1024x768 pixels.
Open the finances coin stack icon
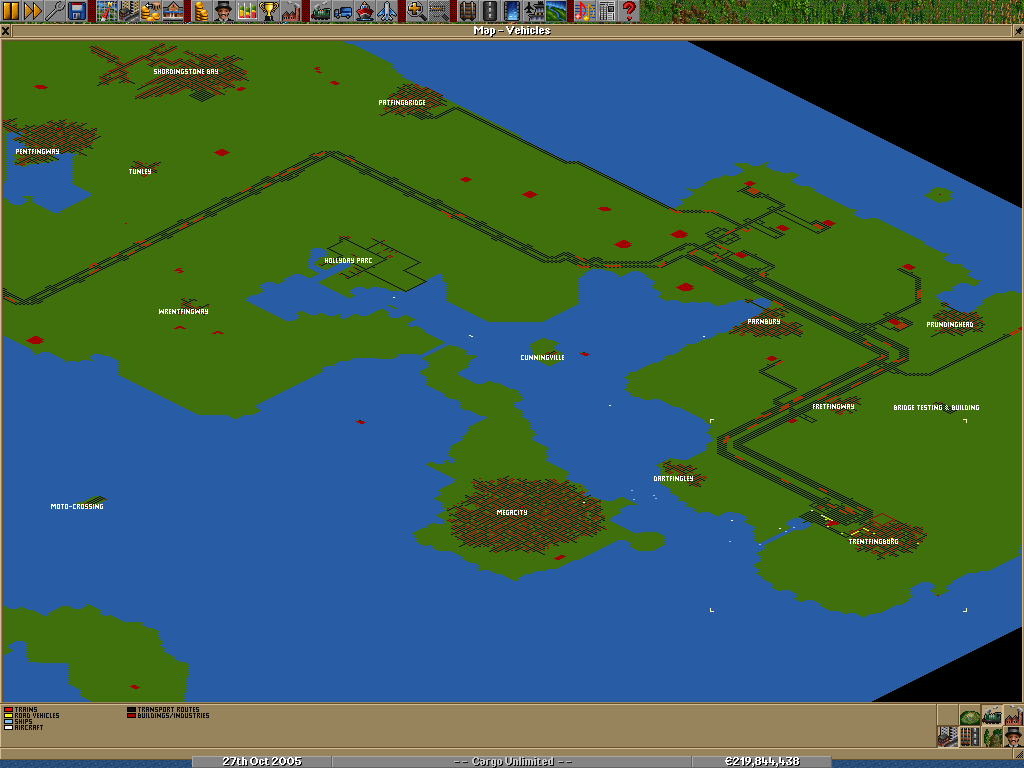(x=202, y=11)
